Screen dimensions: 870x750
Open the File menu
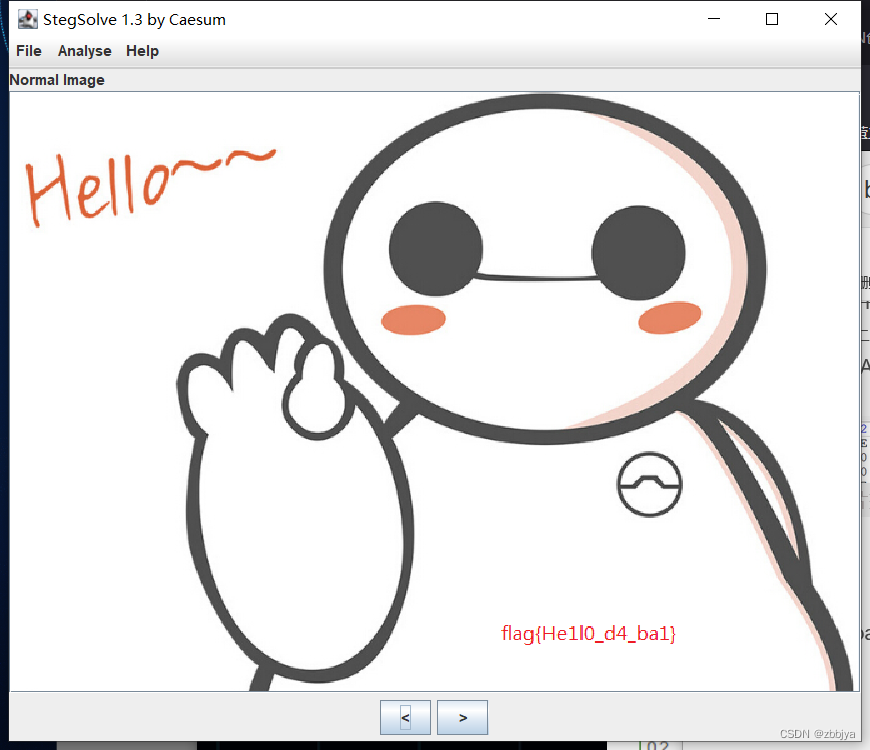pos(28,51)
